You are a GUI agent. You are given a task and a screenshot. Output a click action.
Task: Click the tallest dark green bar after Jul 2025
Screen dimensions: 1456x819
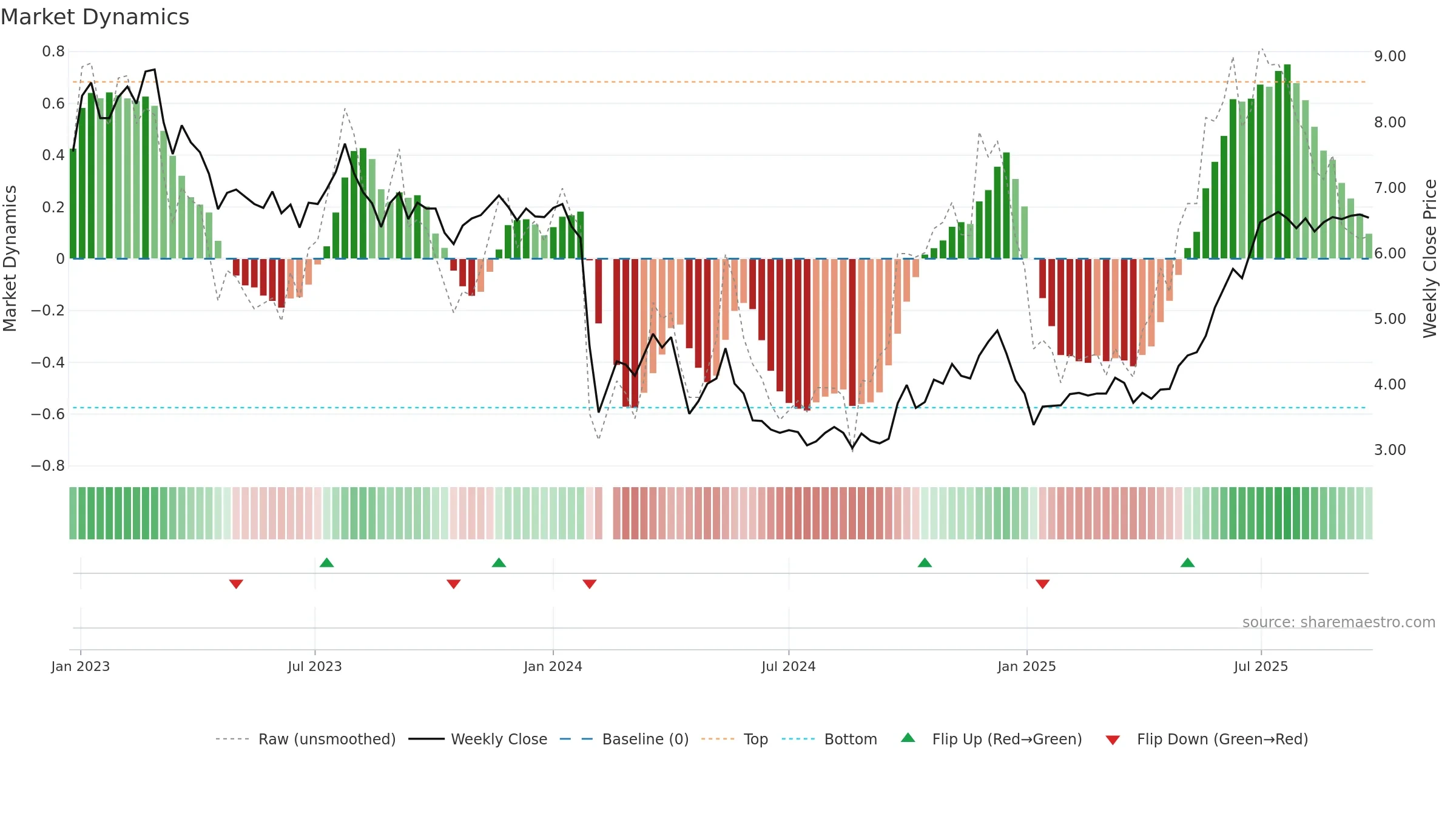click(1287, 161)
